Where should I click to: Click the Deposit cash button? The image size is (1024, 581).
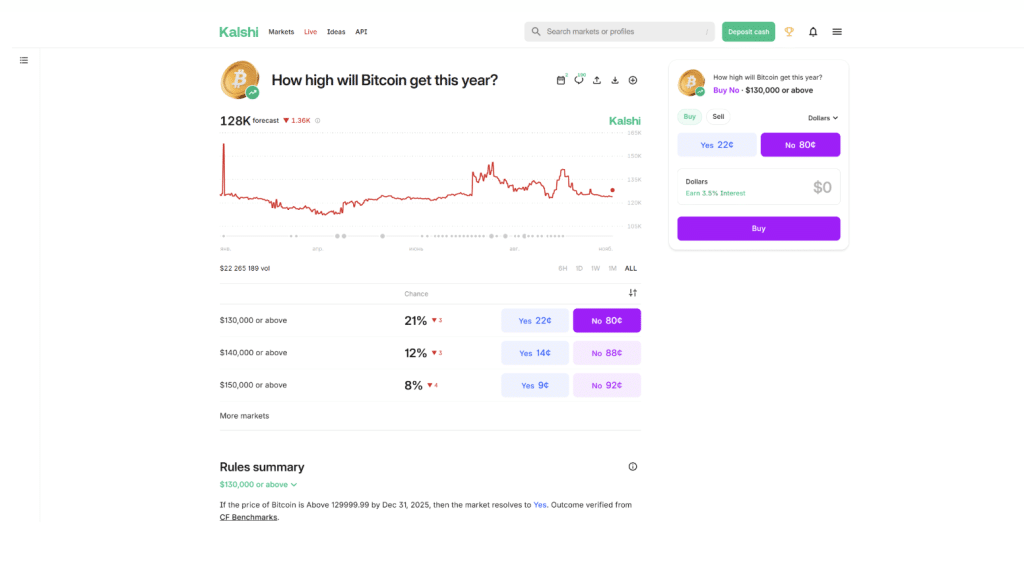748,32
